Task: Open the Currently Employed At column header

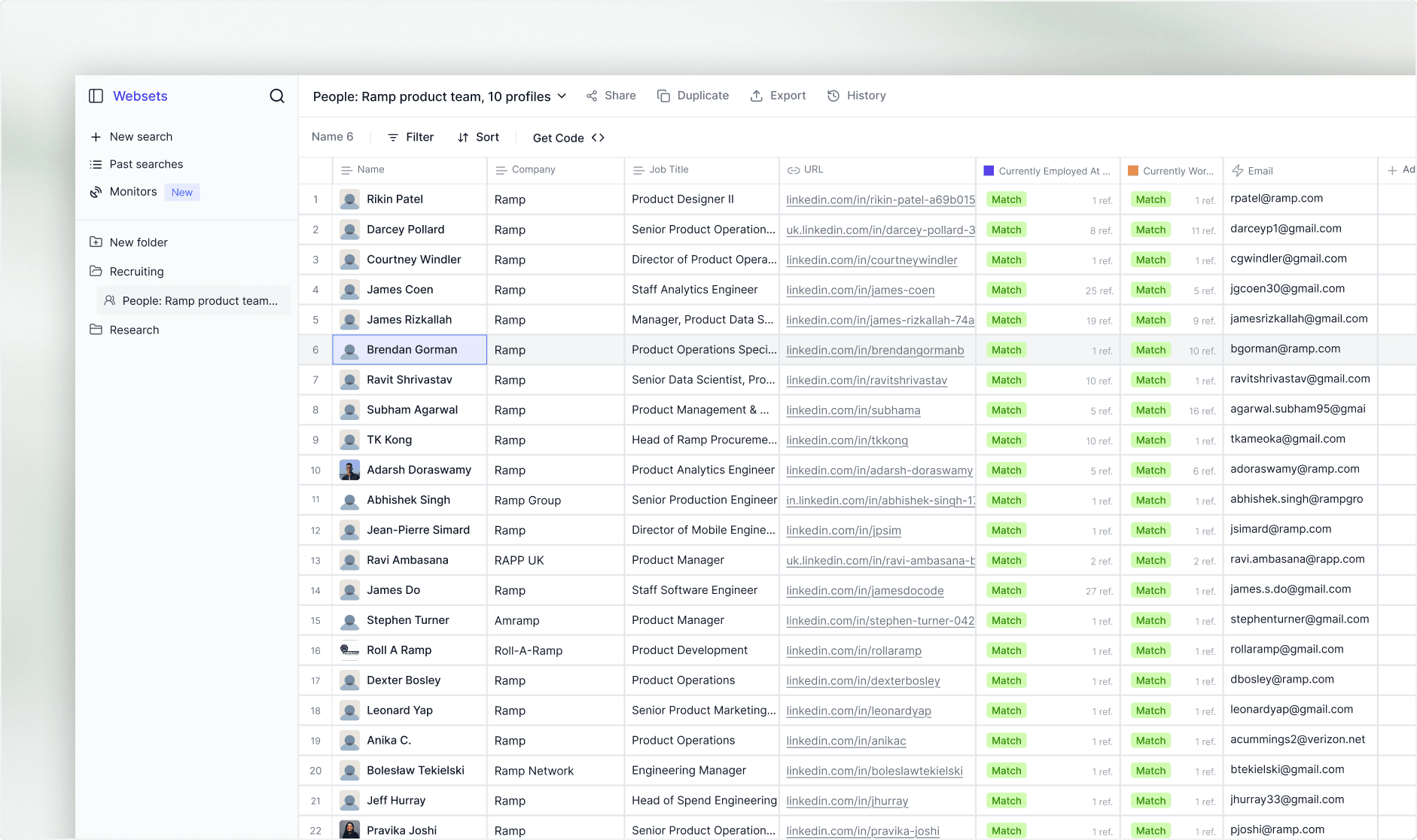Action: tap(1048, 171)
